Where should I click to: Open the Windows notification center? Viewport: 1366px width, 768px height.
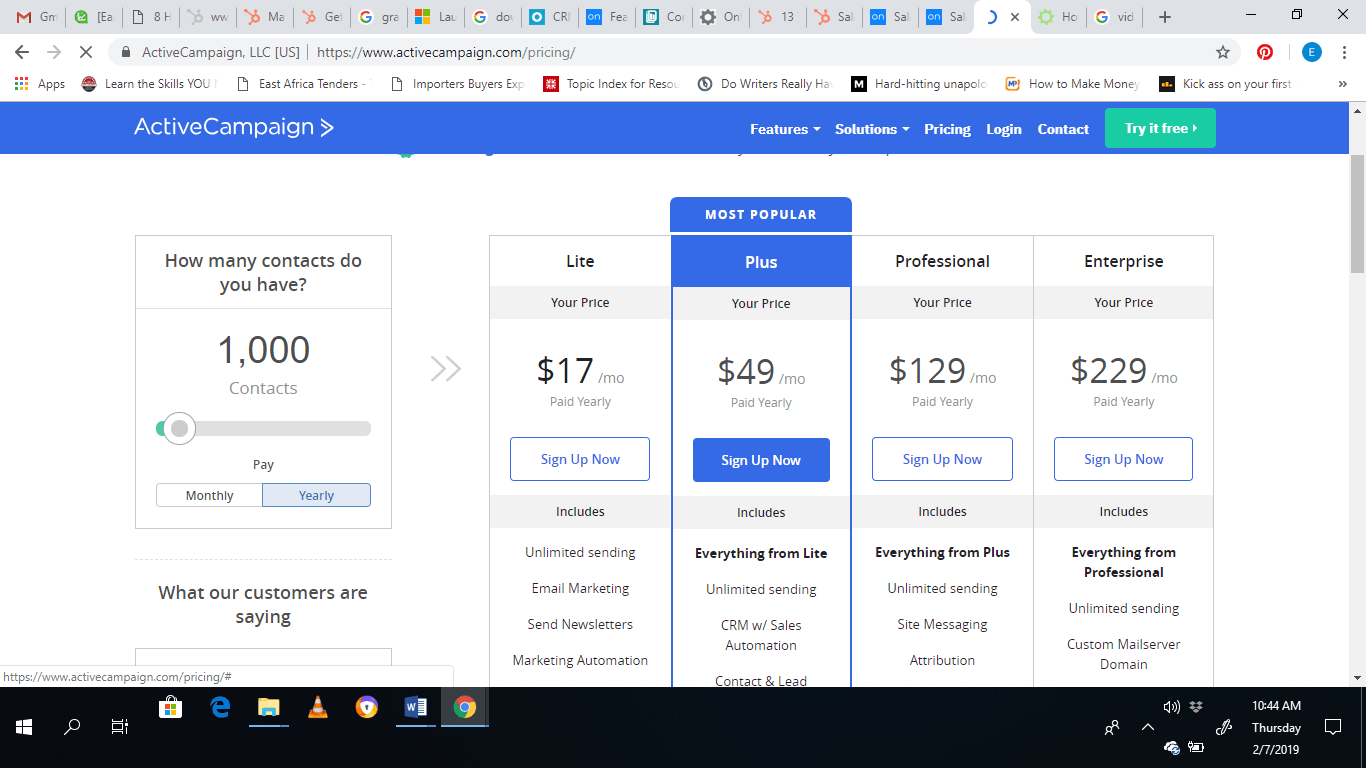[x=1332, y=727]
